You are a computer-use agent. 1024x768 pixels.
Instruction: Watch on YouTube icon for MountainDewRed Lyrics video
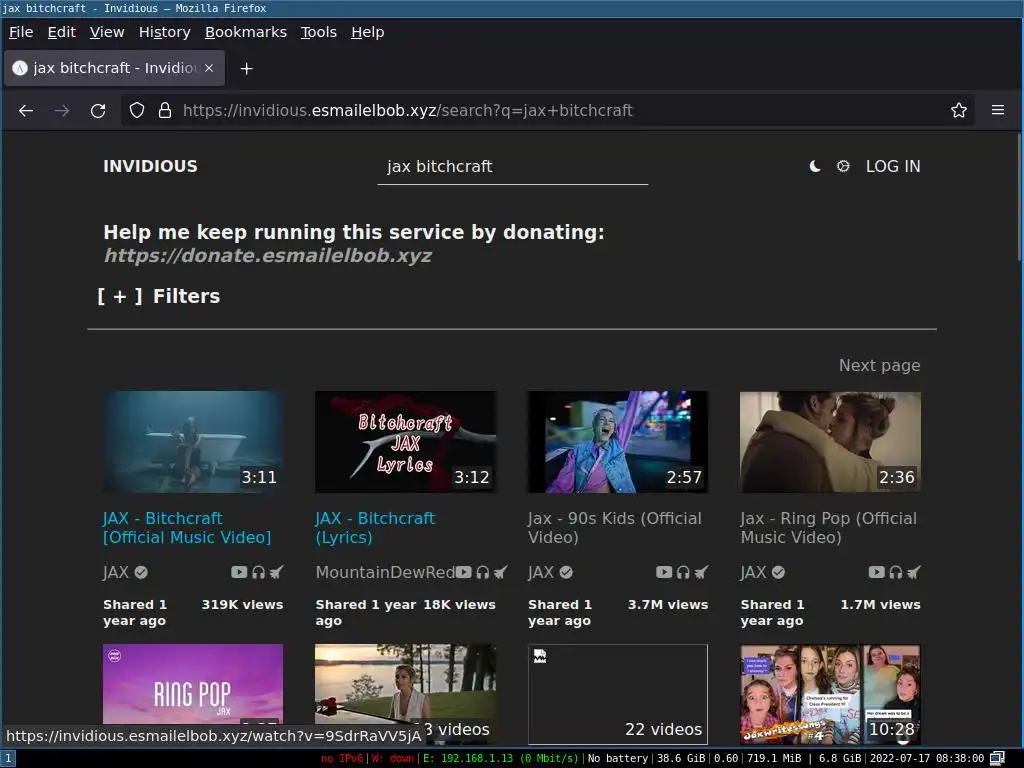[463, 572]
